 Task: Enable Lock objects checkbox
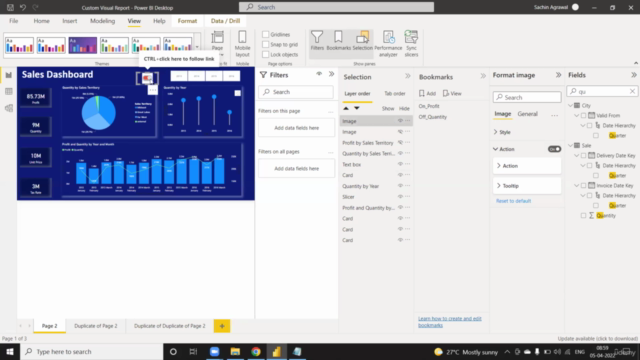pos(266,54)
